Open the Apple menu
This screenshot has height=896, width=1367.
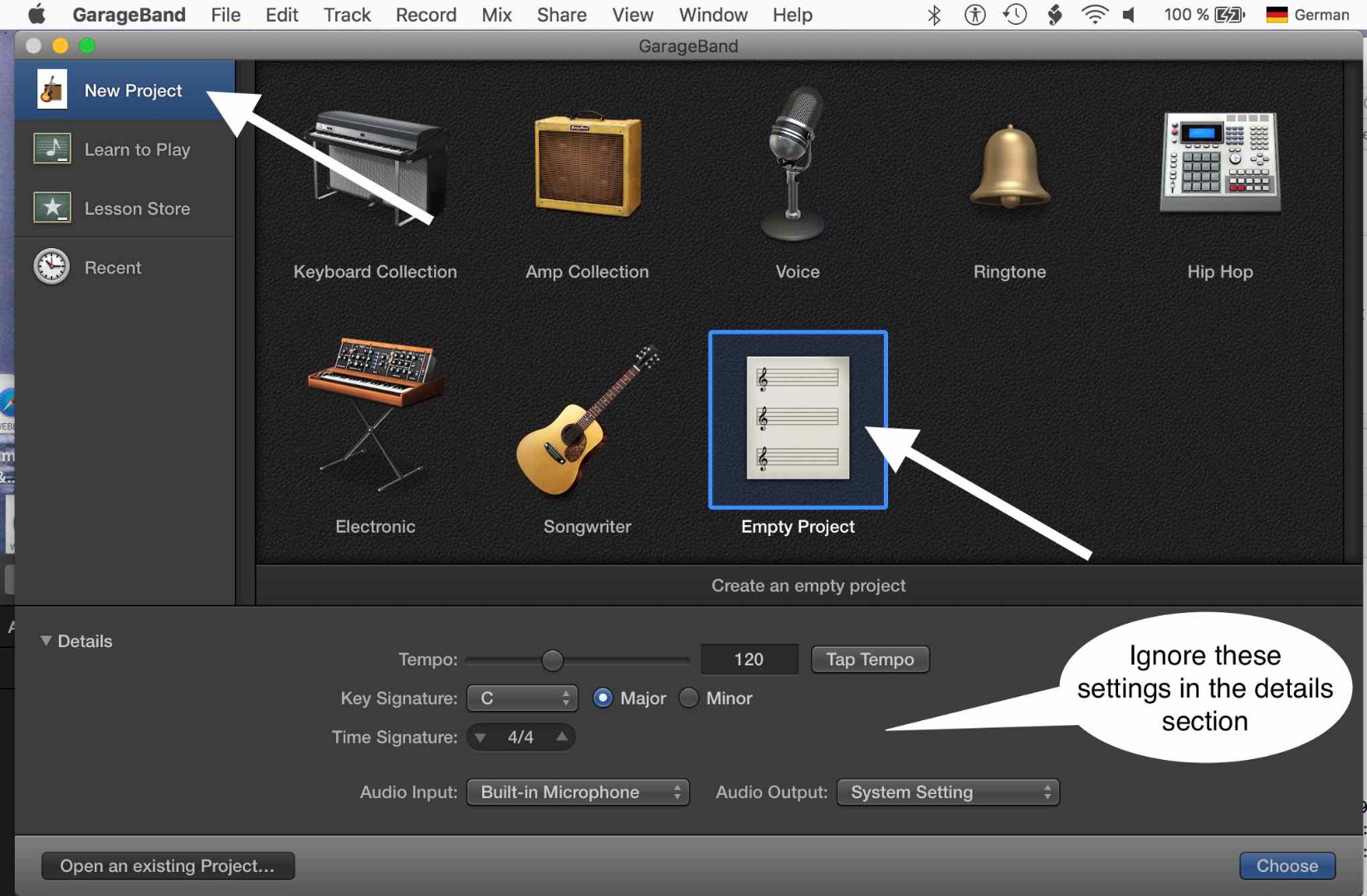tap(37, 15)
